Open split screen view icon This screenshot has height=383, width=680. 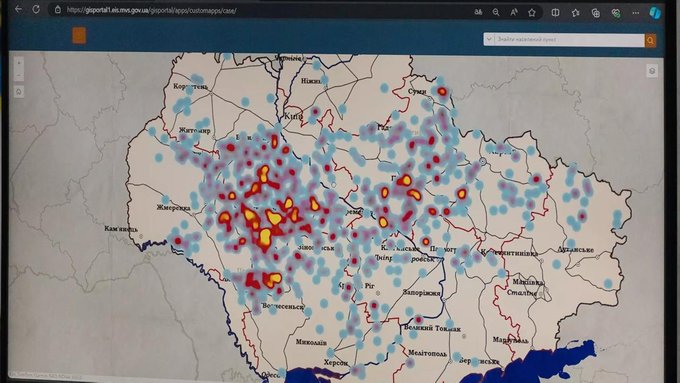[x=555, y=13]
